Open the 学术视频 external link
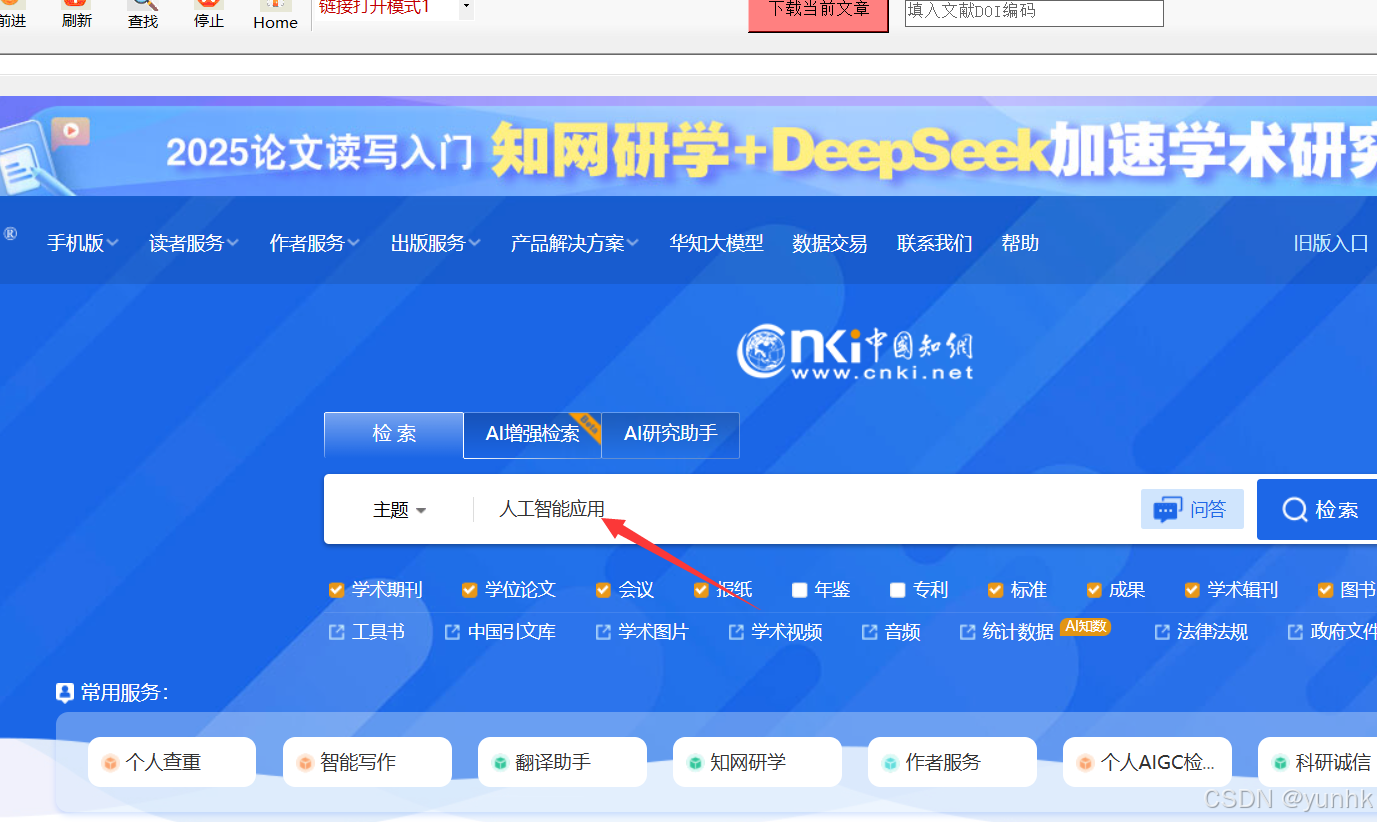The height and width of the screenshot is (822, 1377). coord(775,632)
